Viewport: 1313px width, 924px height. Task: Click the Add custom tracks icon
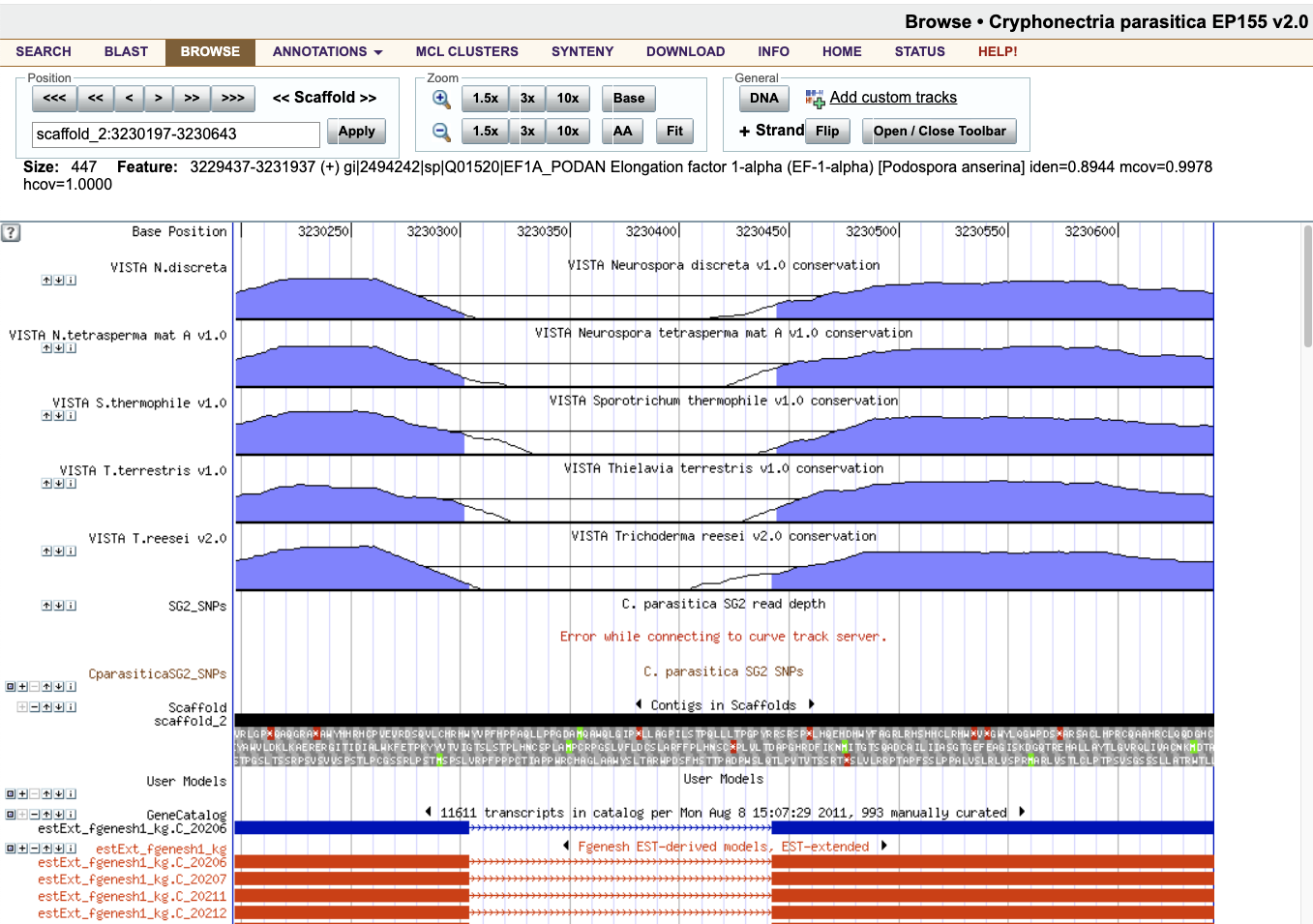[815, 98]
